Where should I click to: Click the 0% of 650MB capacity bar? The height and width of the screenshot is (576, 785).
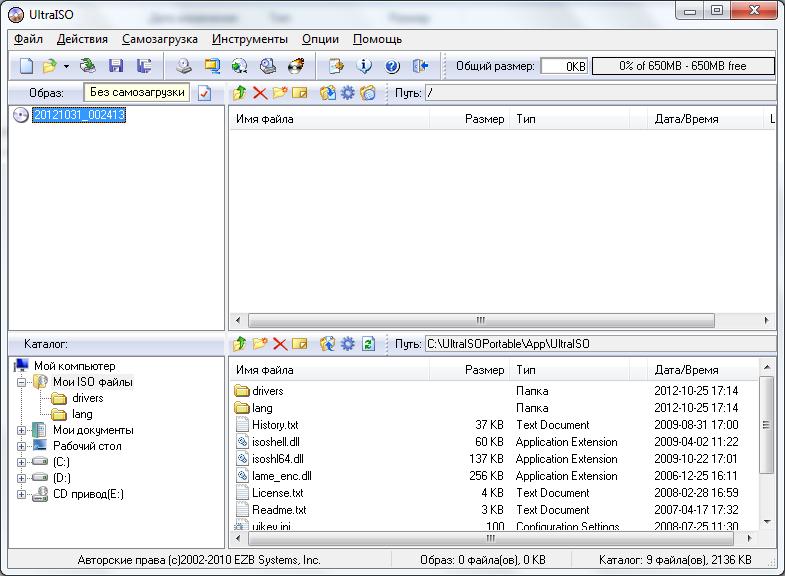683,66
